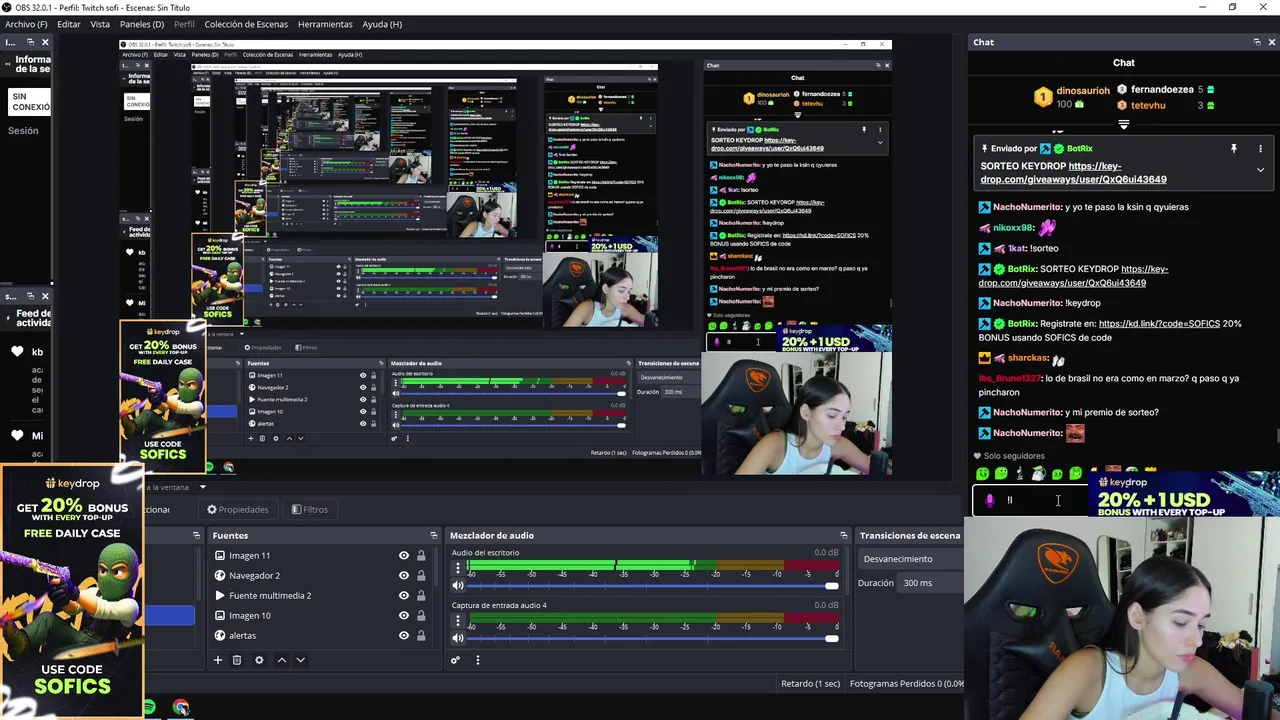
Task: Unlock the Imagen 11 source
Action: (421, 555)
